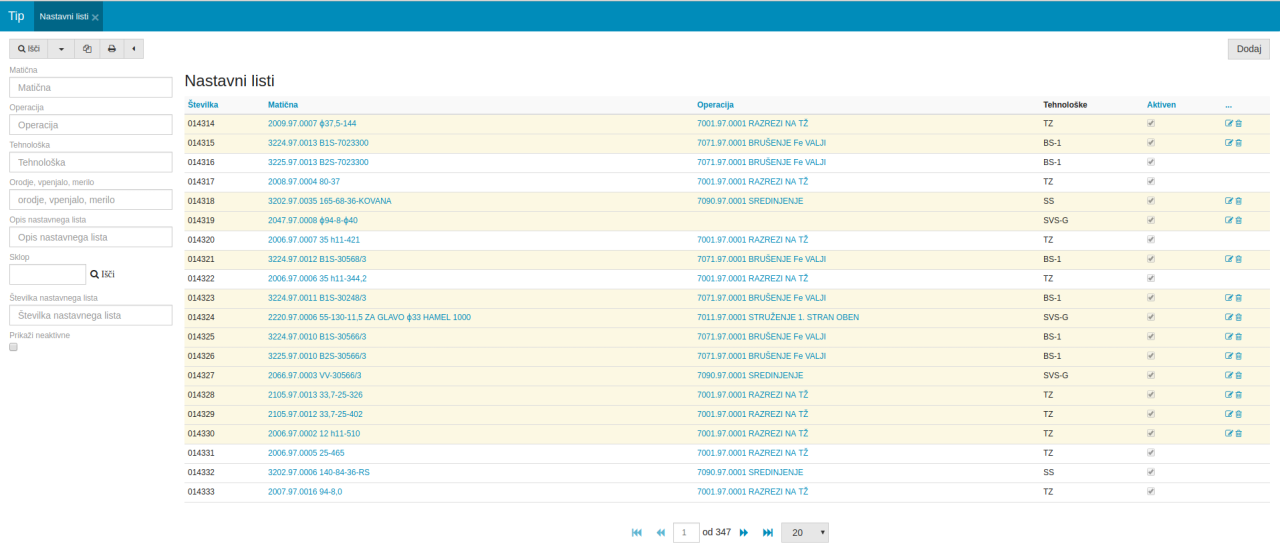Open the Tip menu in the top bar
Viewport: 1280px width, 556px height.
coord(16,16)
